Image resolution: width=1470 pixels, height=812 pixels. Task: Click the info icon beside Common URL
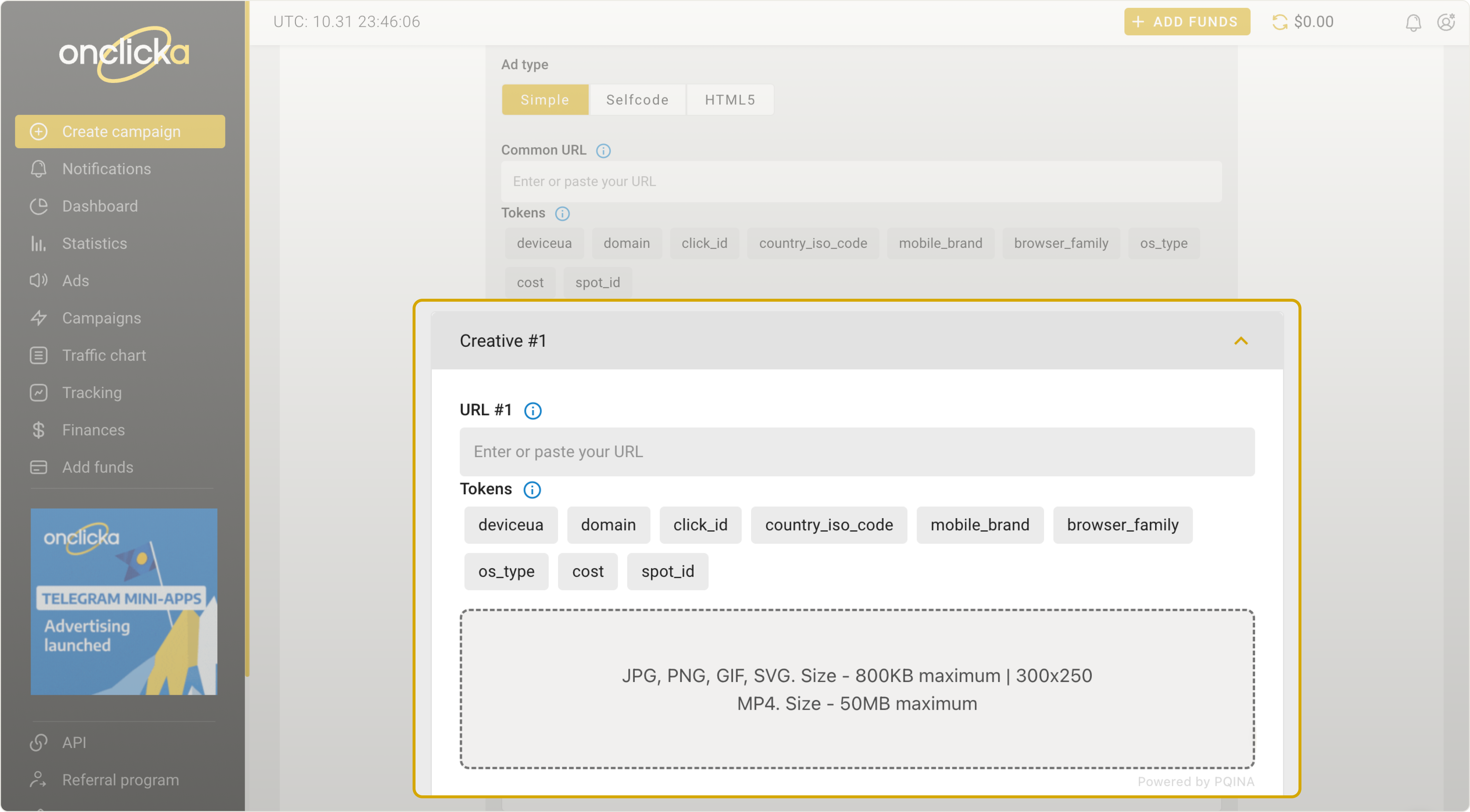603,151
